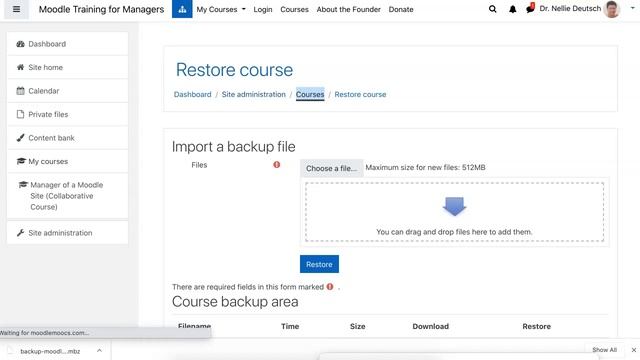Click the Import a backup file heading
Viewport: 640px width, 360px height.
coord(233,147)
